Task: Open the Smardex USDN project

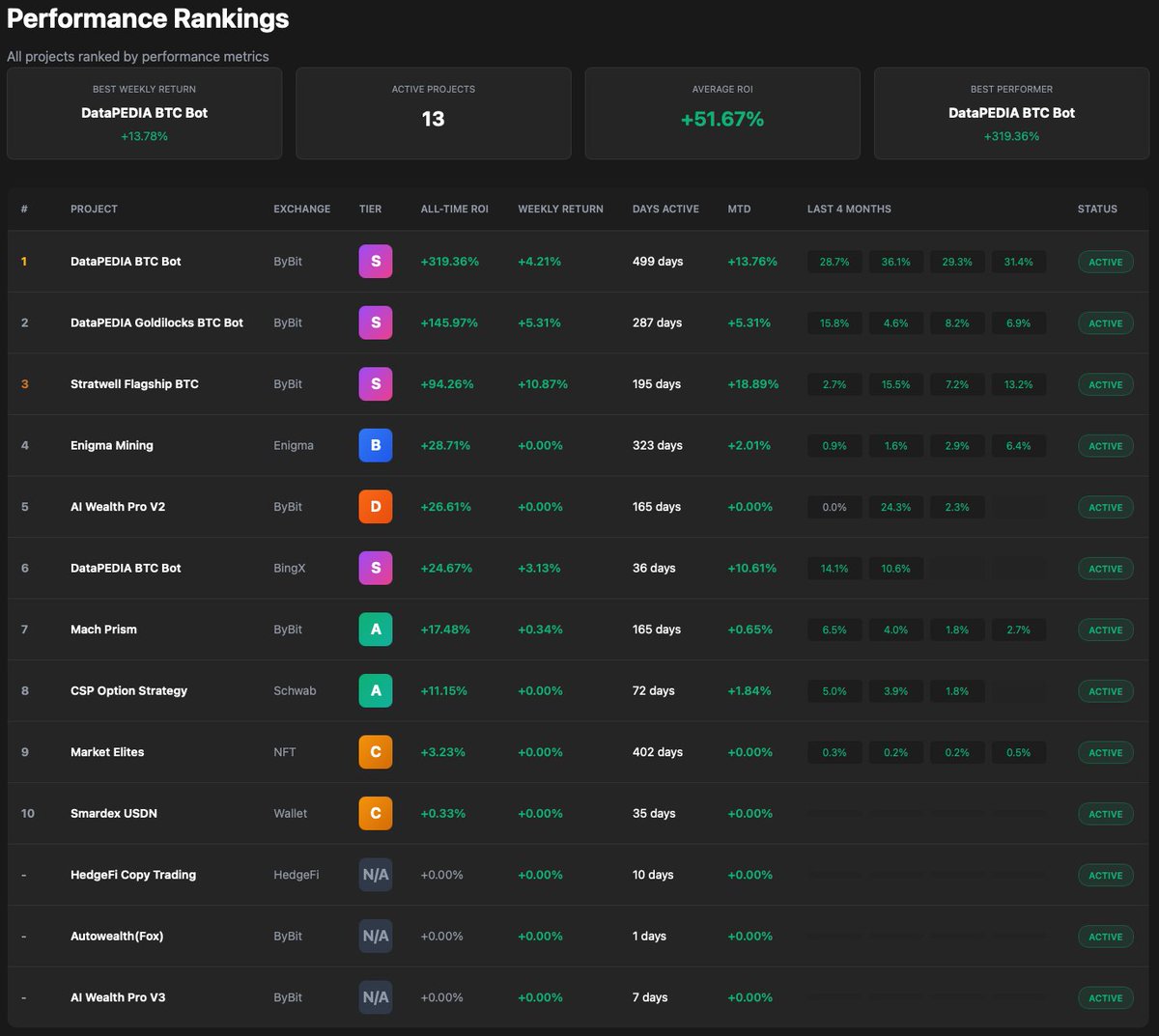Action: [114, 813]
